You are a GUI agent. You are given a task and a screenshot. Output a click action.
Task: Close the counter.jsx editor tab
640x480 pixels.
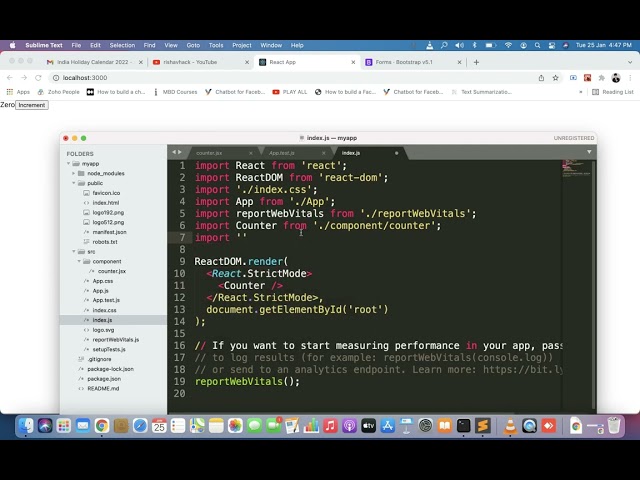tap(251, 153)
